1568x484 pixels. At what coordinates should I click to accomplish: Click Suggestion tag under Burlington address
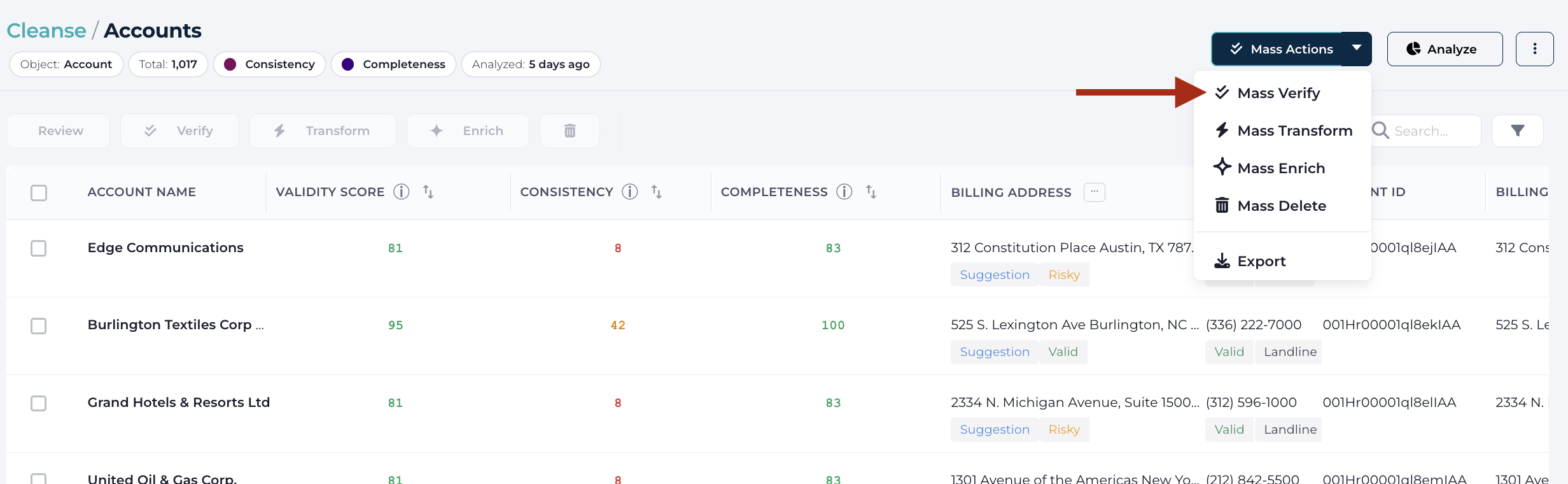click(x=995, y=352)
